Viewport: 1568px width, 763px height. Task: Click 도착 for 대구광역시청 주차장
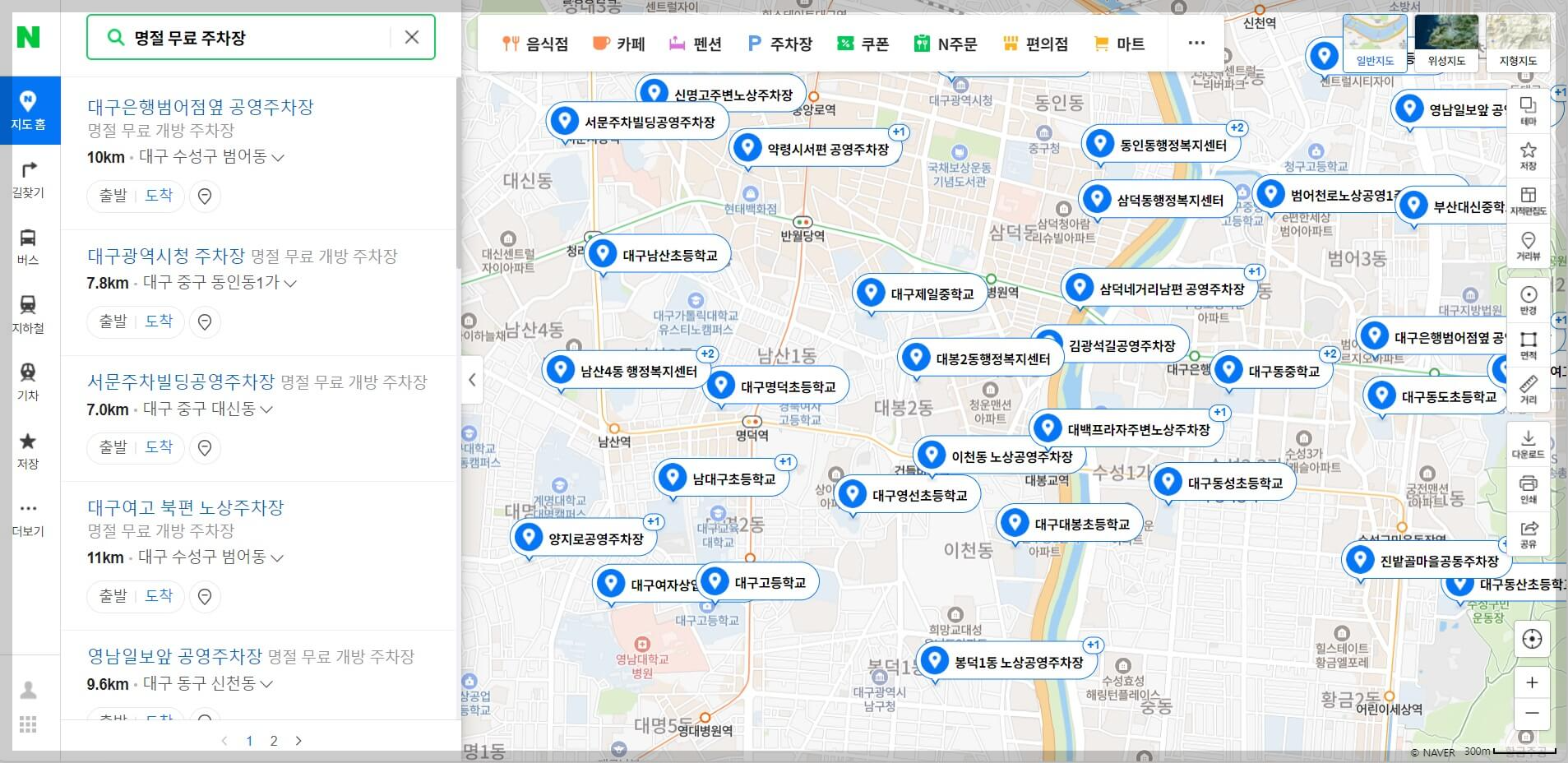click(x=160, y=321)
